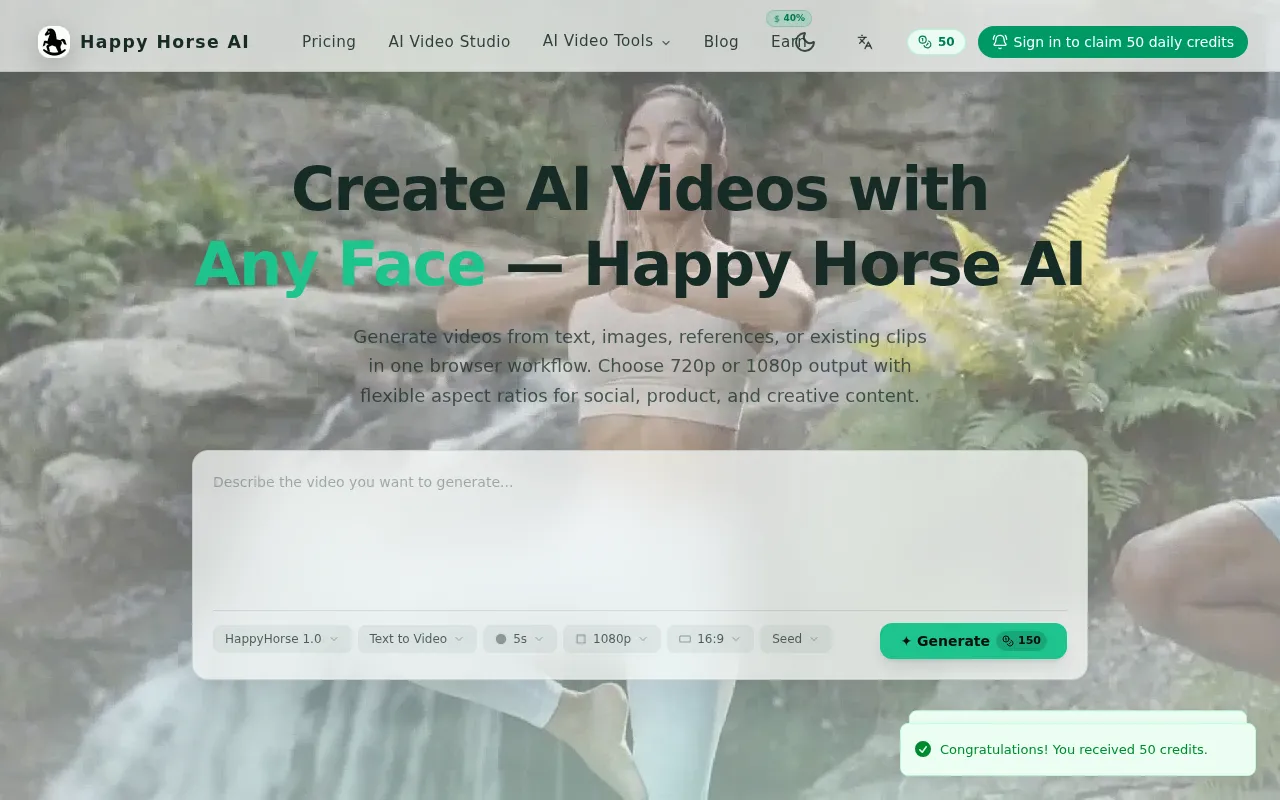Click the Generate button
The width and height of the screenshot is (1280, 800).
click(973, 641)
